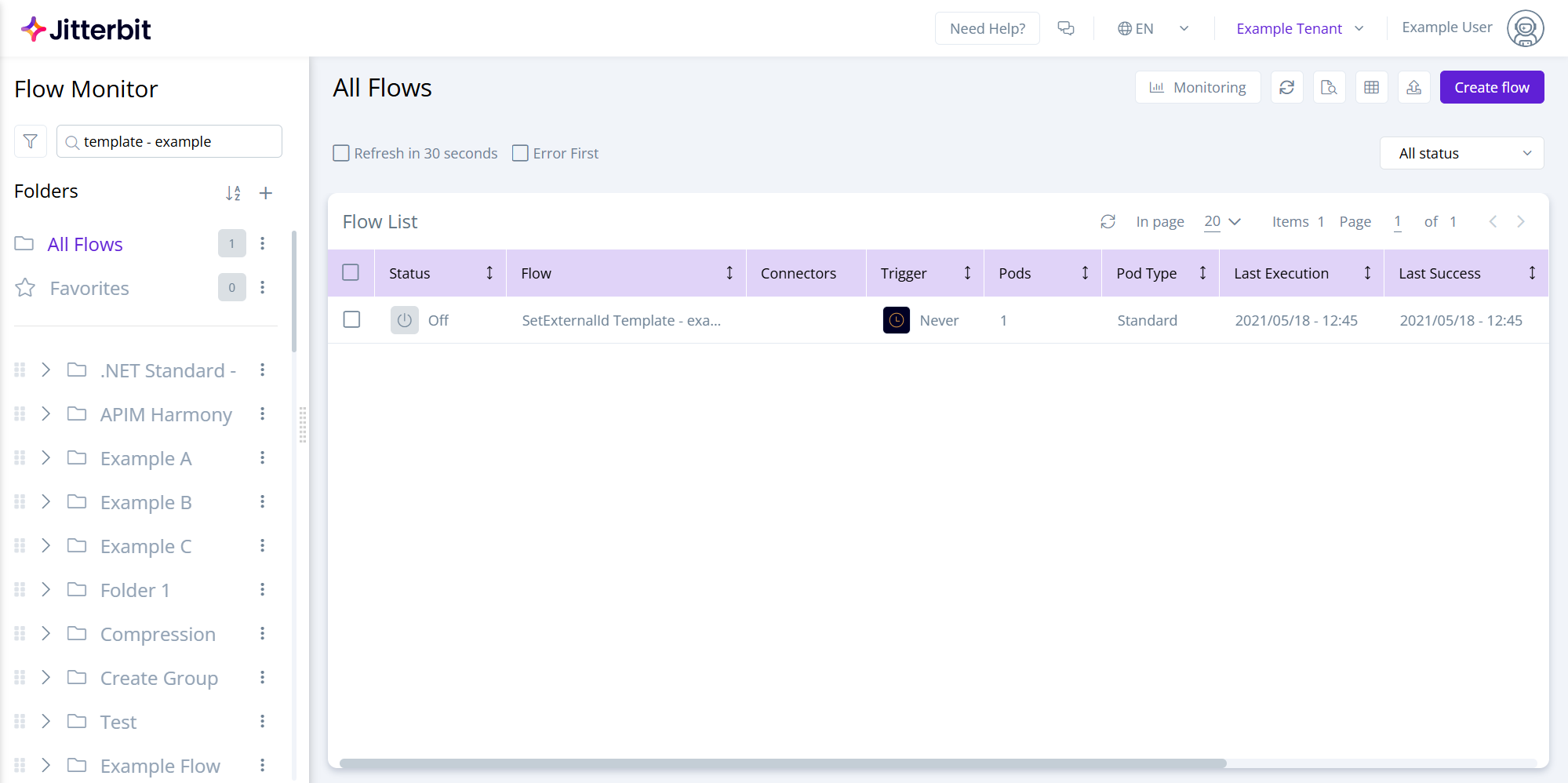Image resolution: width=1568 pixels, height=783 pixels.
Task: Open the Monitoring view
Action: [1197, 87]
